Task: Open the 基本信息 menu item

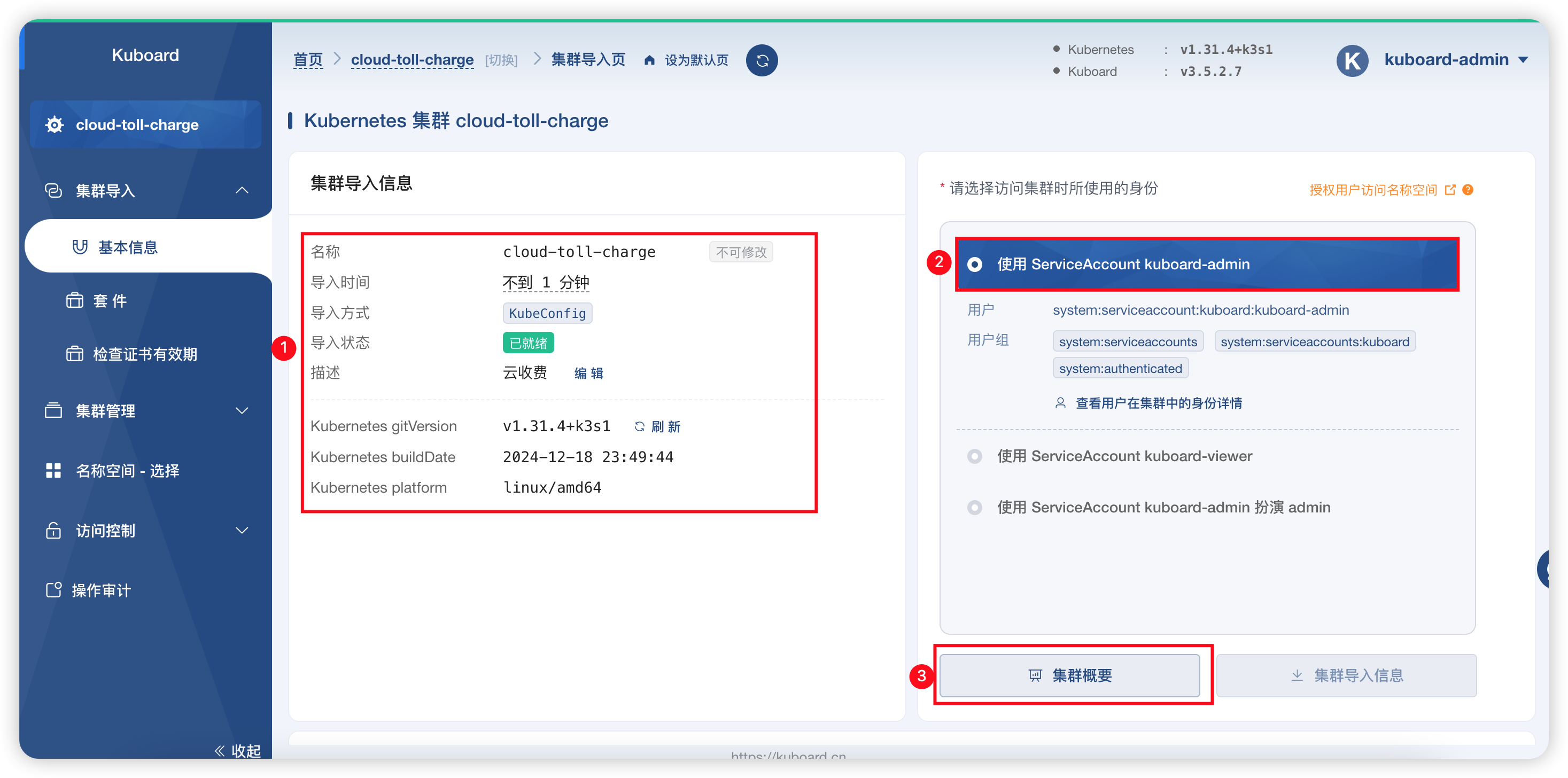Action: click(x=149, y=246)
